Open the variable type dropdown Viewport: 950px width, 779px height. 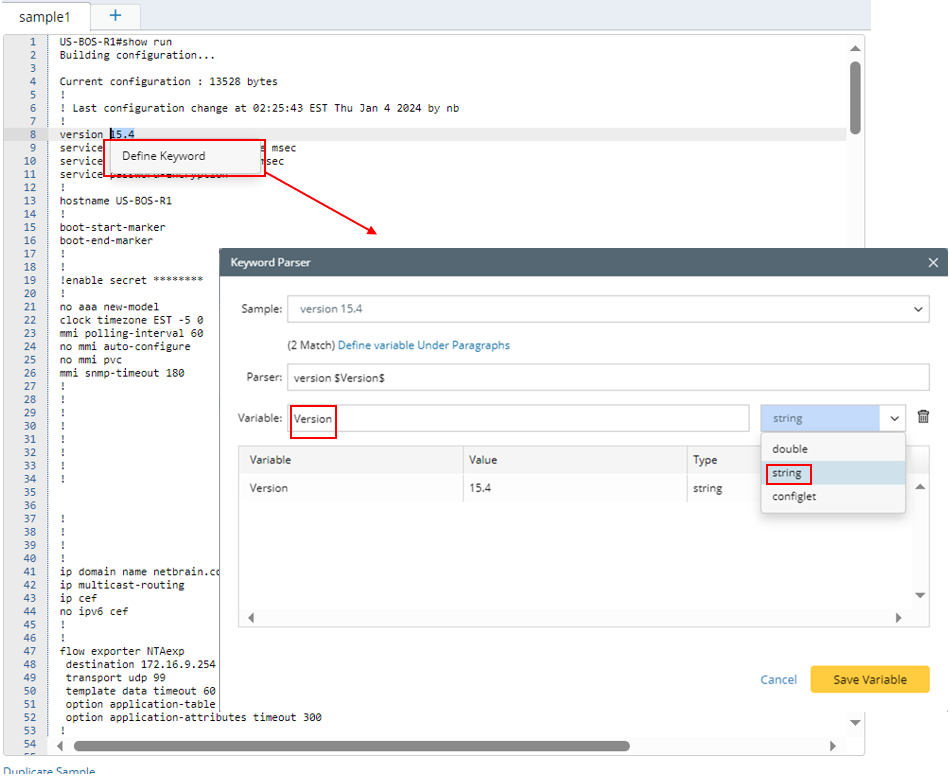coord(894,417)
